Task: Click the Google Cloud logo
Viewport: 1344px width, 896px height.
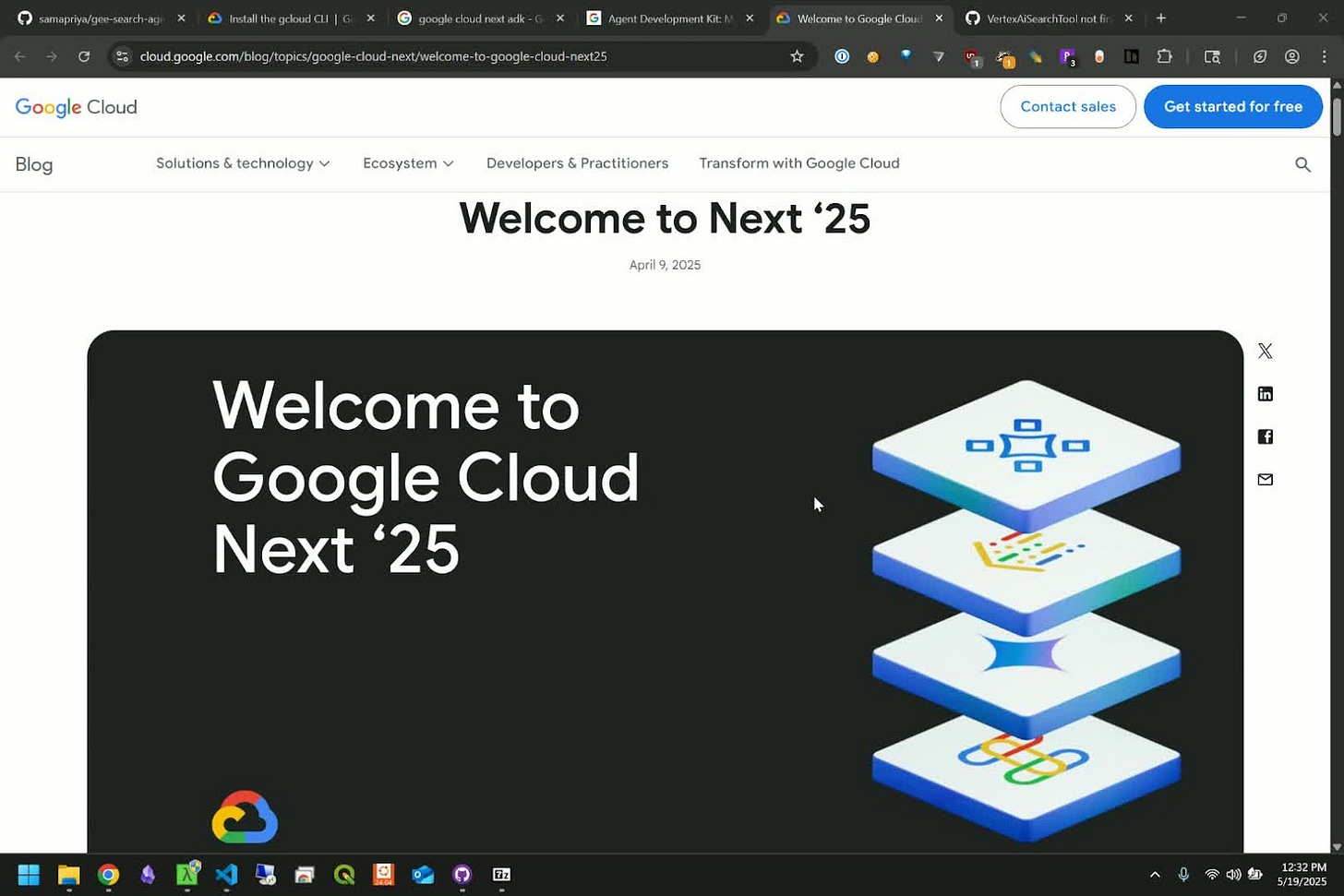Action: point(76,107)
